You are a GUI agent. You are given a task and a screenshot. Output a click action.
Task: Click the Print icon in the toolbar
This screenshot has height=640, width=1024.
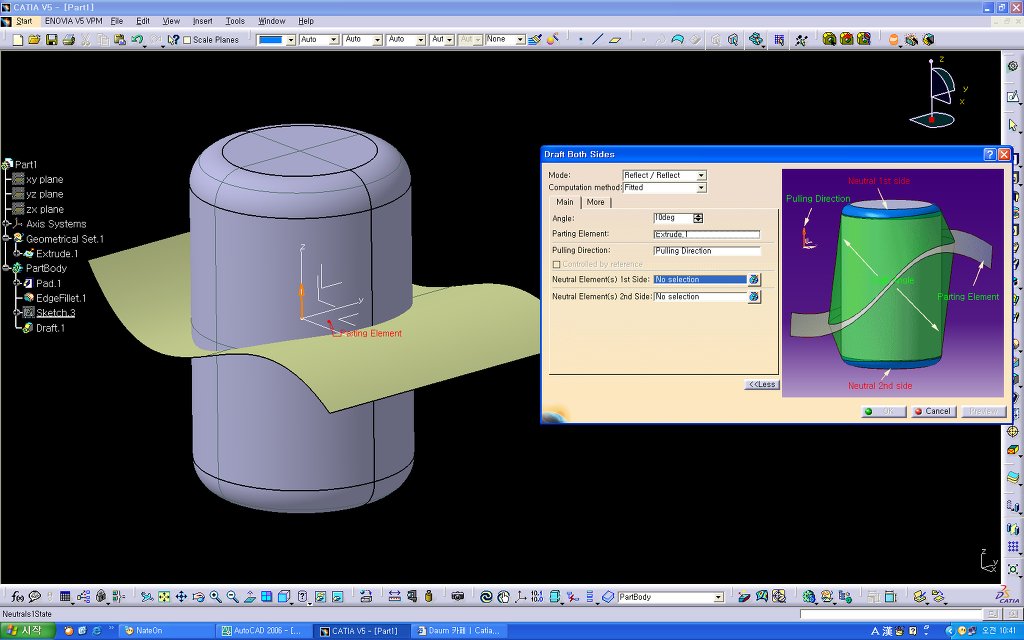(x=68, y=40)
